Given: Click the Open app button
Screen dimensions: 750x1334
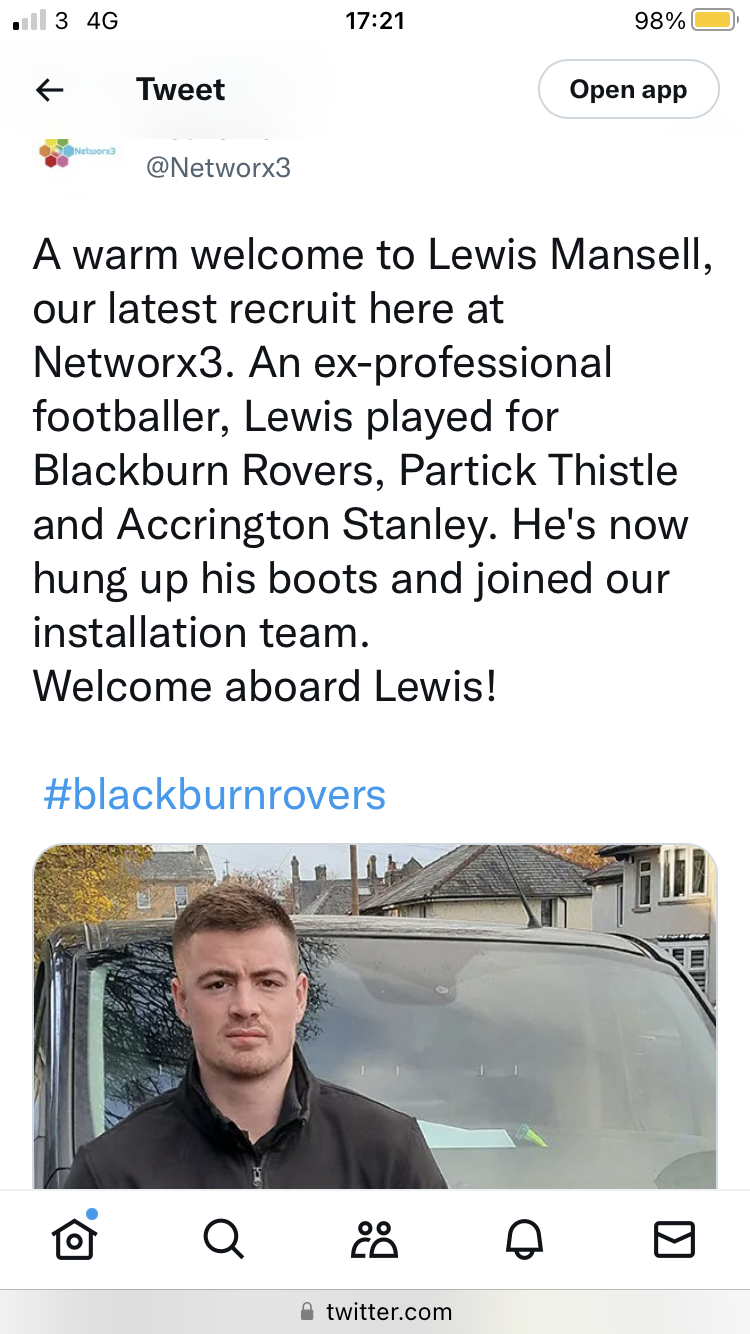Looking at the screenshot, I should [x=628, y=90].
